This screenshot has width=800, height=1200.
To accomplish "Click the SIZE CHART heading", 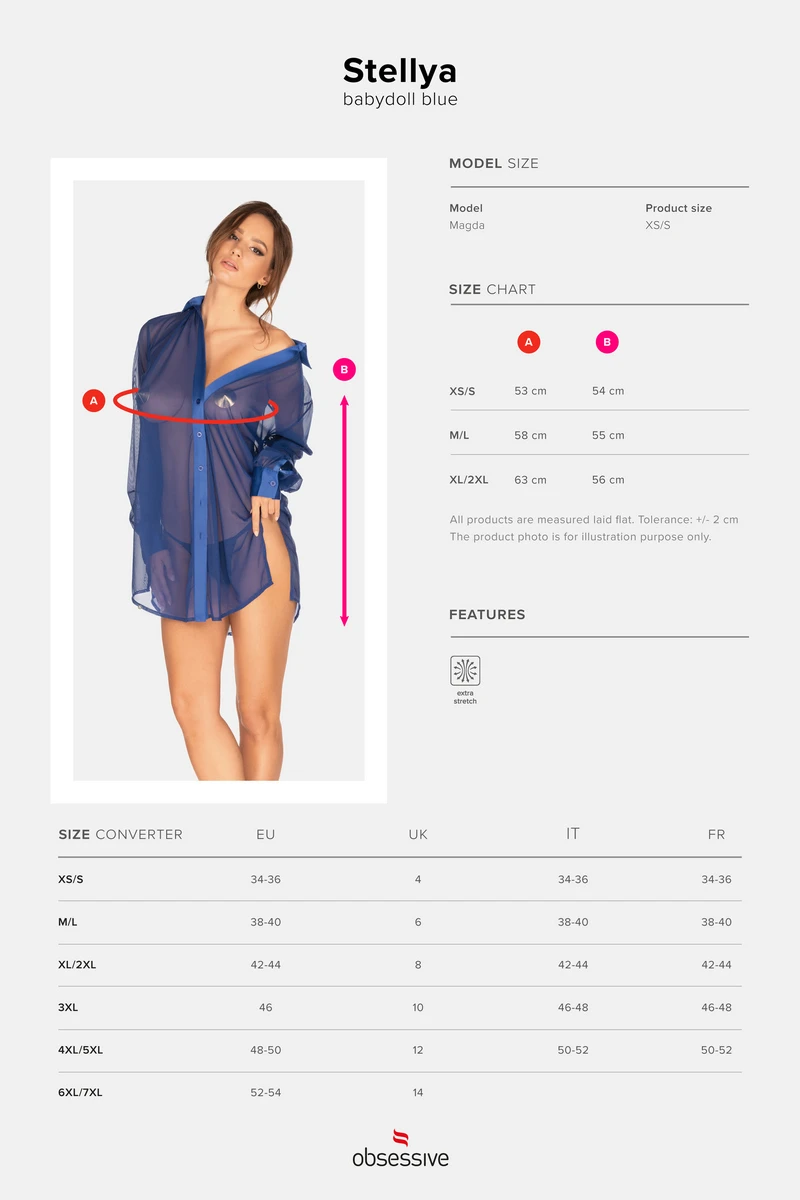I will tap(492, 289).
